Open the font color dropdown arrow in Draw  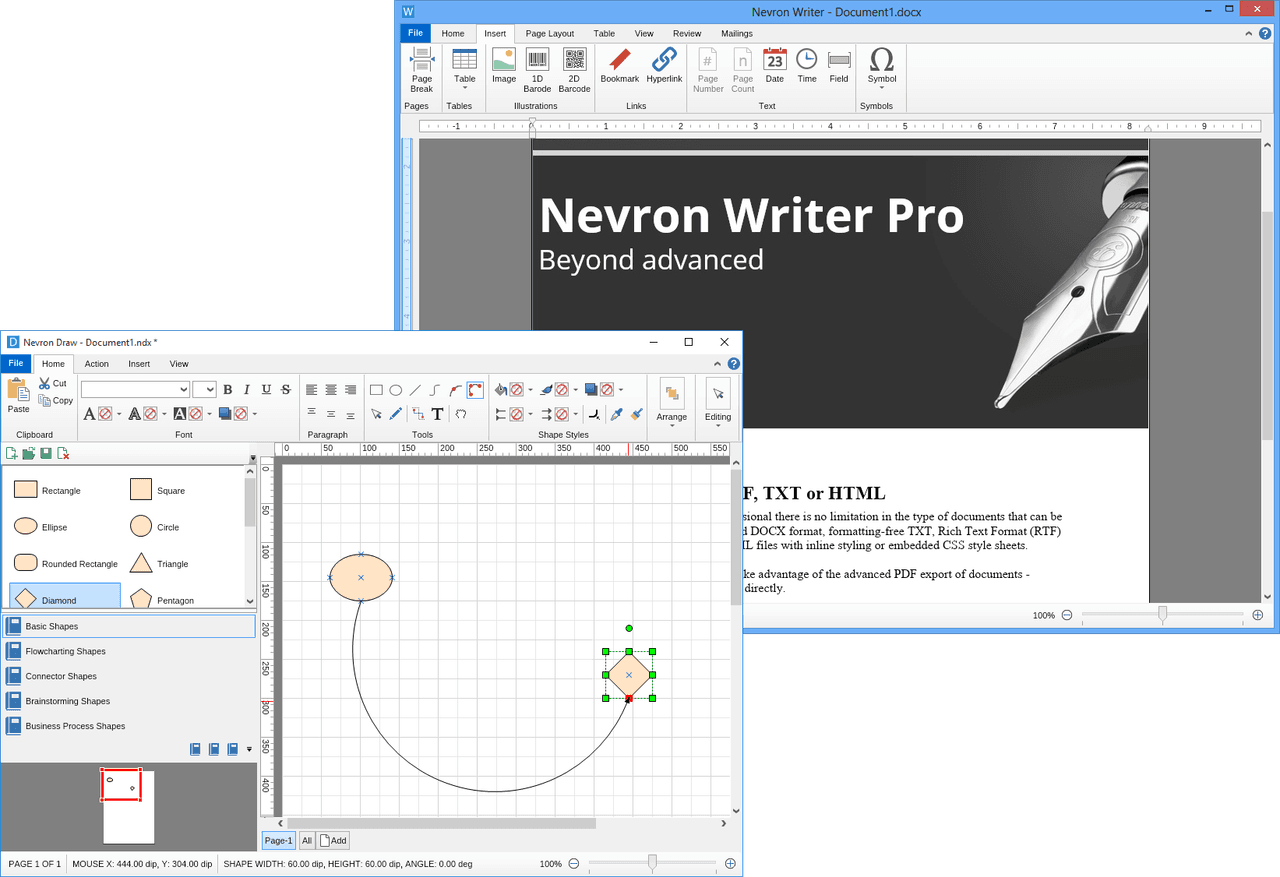click(x=119, y=413)
